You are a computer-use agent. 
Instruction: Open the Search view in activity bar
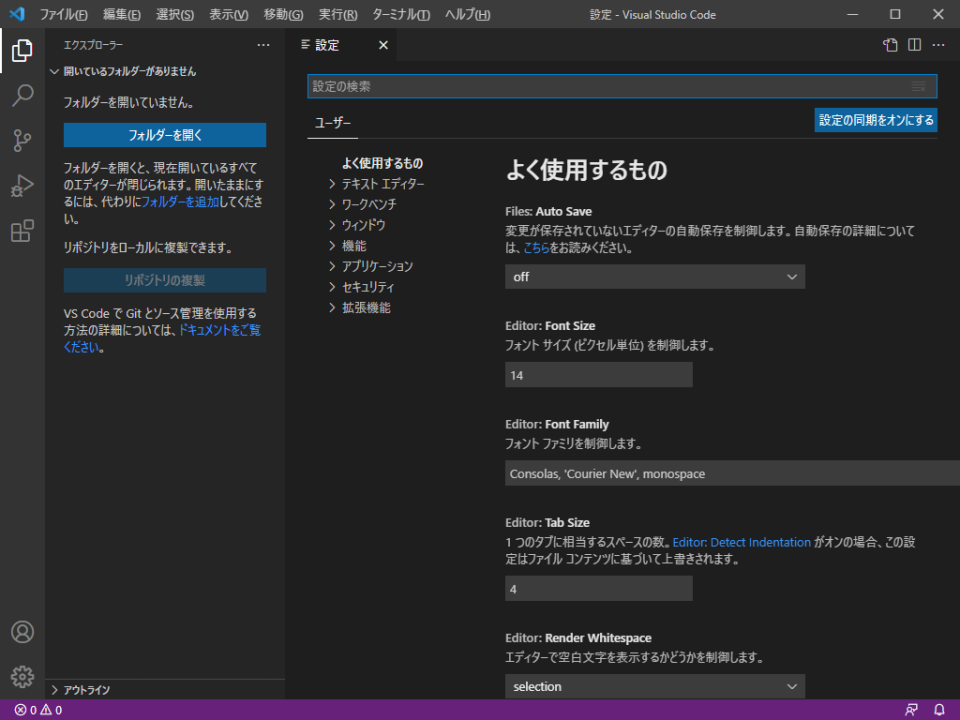22,96
